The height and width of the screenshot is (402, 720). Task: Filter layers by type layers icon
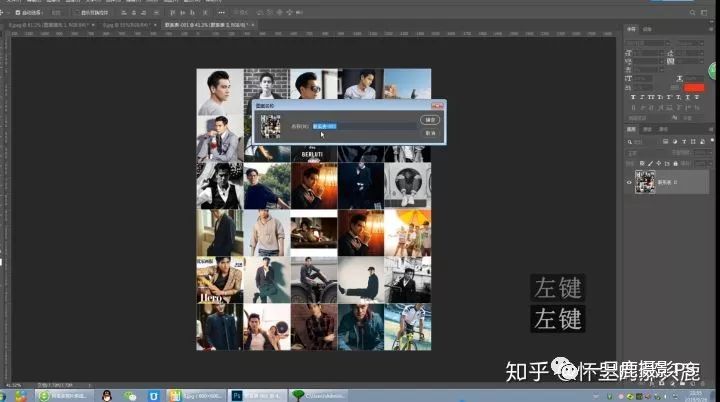pyautogui.click(x=684, y=142)
